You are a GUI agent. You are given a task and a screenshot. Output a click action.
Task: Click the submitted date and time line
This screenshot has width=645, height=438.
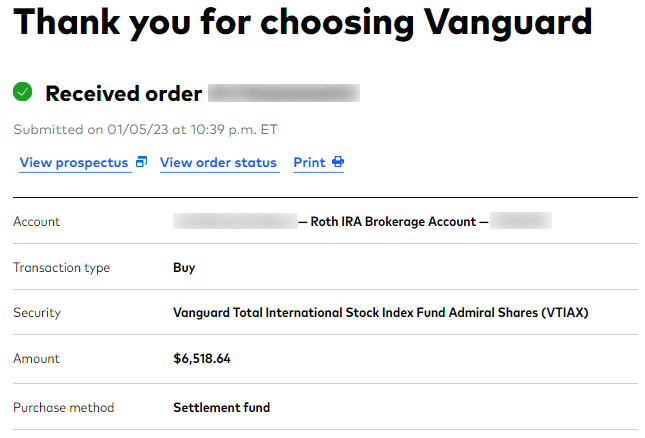coord(145,130)
